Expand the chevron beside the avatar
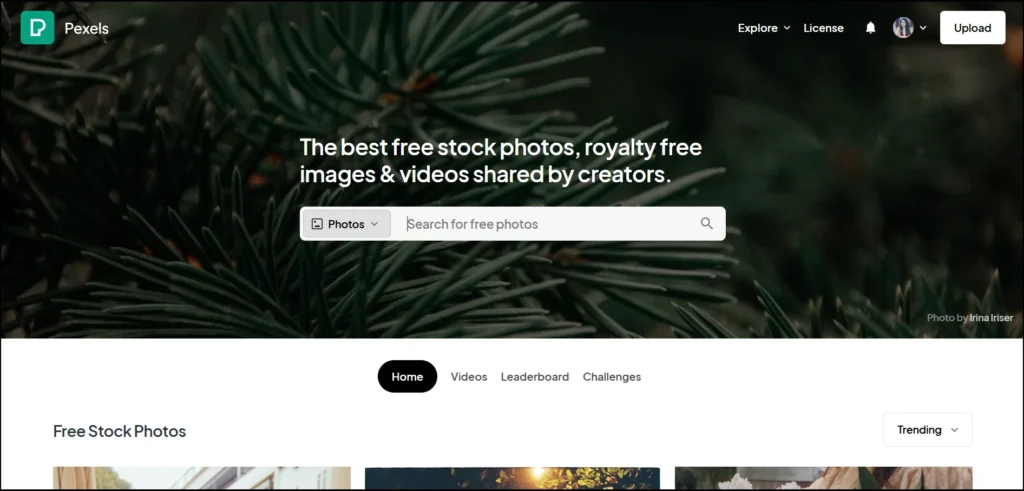 (923, 27)
